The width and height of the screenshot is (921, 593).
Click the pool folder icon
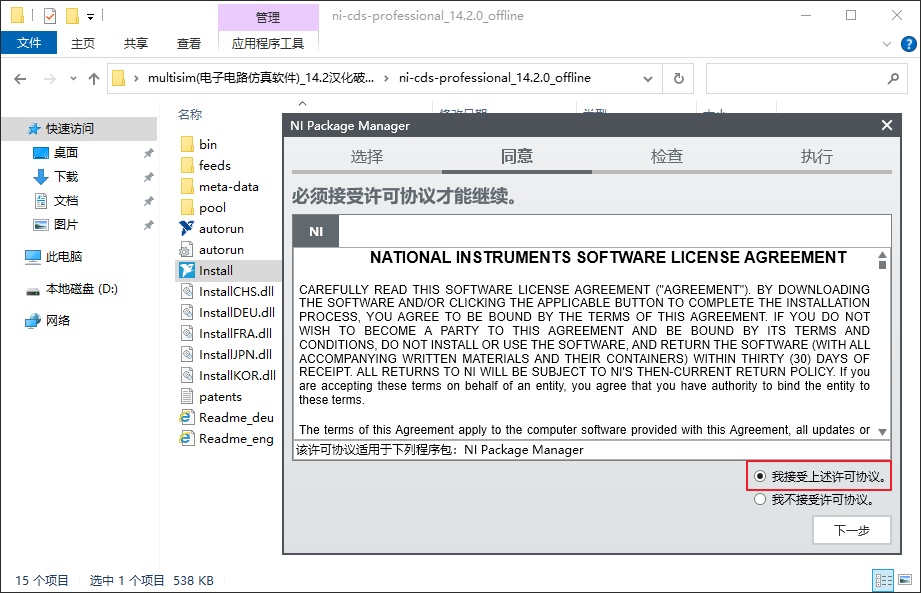(x=187, y=208)
